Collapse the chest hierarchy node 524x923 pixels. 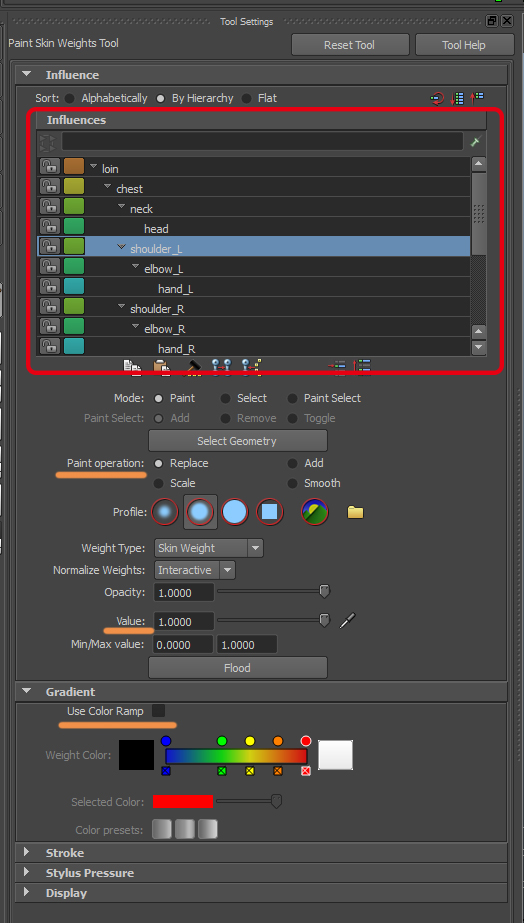(108, 187)
